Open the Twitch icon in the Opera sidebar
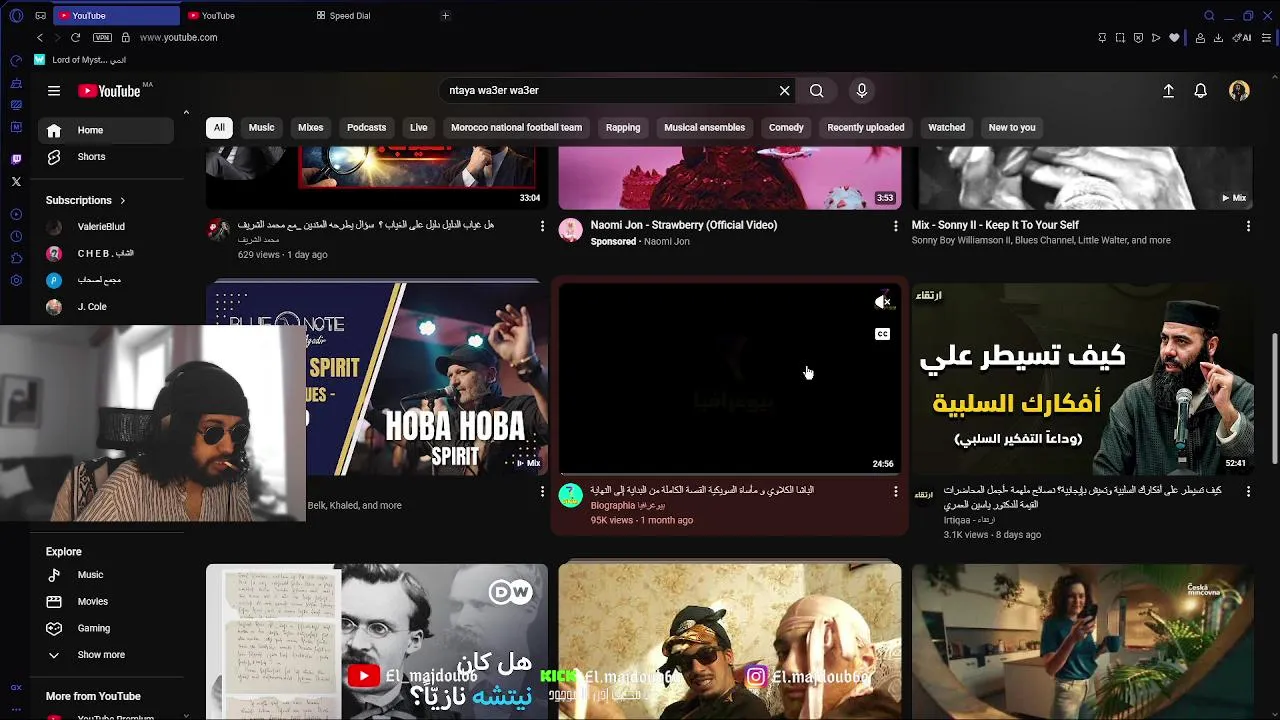Viewport: 1280px width, 720px height. pos(16,159)
